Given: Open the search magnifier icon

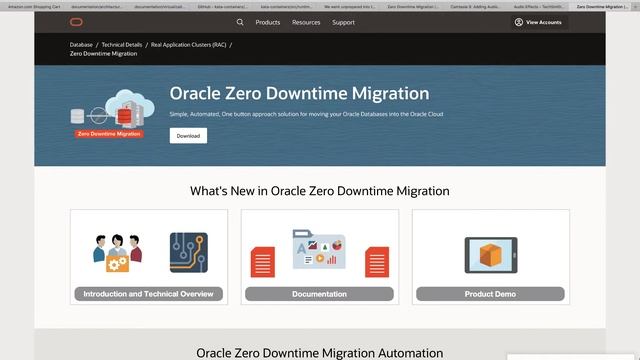Looking at the screenshot, I should coord(240,22).
